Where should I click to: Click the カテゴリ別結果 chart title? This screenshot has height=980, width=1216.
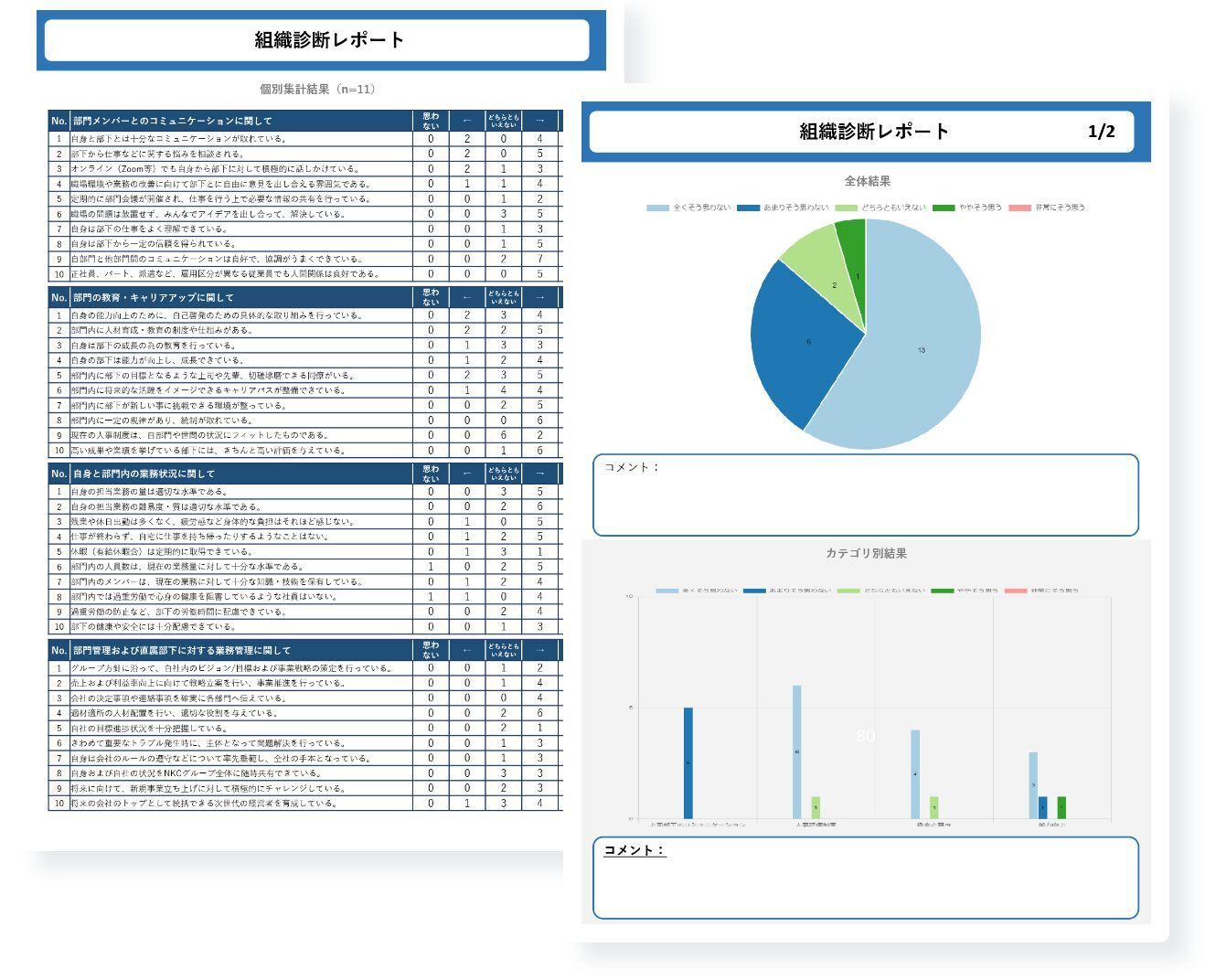[x=866, y=553]
